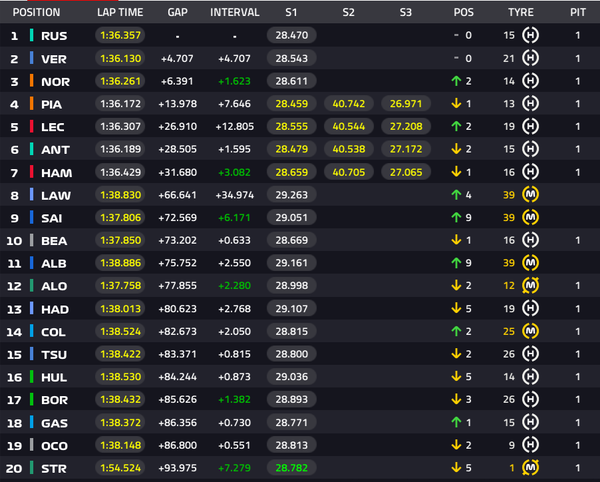The image size is (600, 482).
Task: Click driver name VER
Action: click(x=54, y=59)
